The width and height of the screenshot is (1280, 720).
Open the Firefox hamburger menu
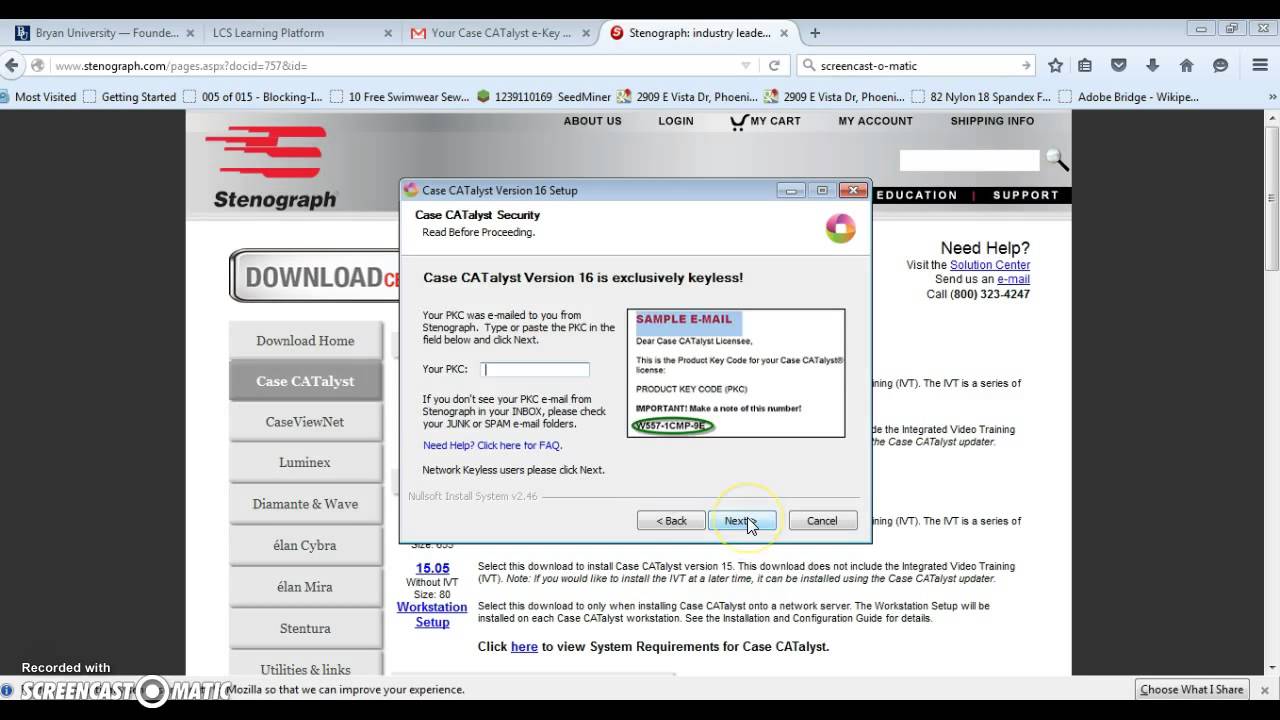[x=1260, y=65]
